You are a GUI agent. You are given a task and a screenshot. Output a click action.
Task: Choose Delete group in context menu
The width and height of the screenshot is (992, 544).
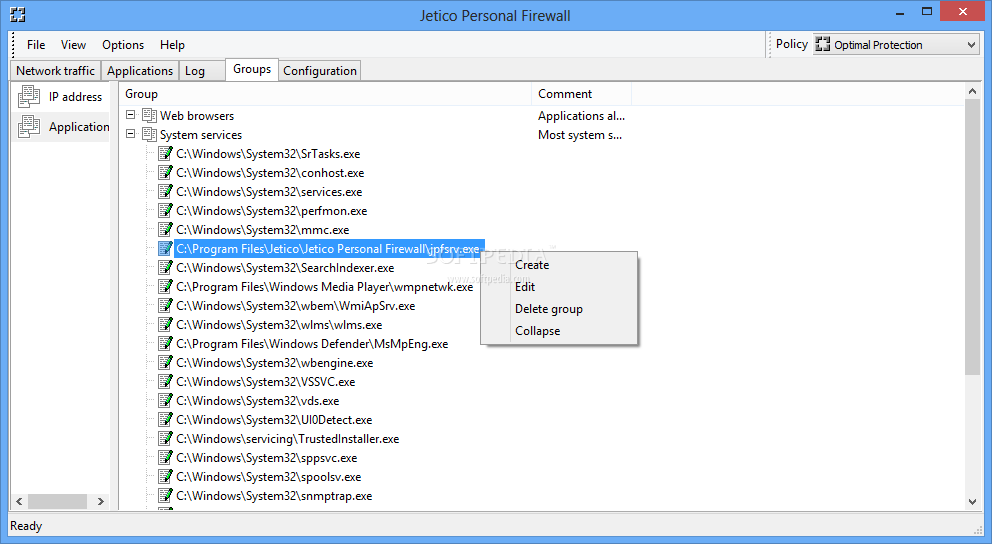[559, 309]
